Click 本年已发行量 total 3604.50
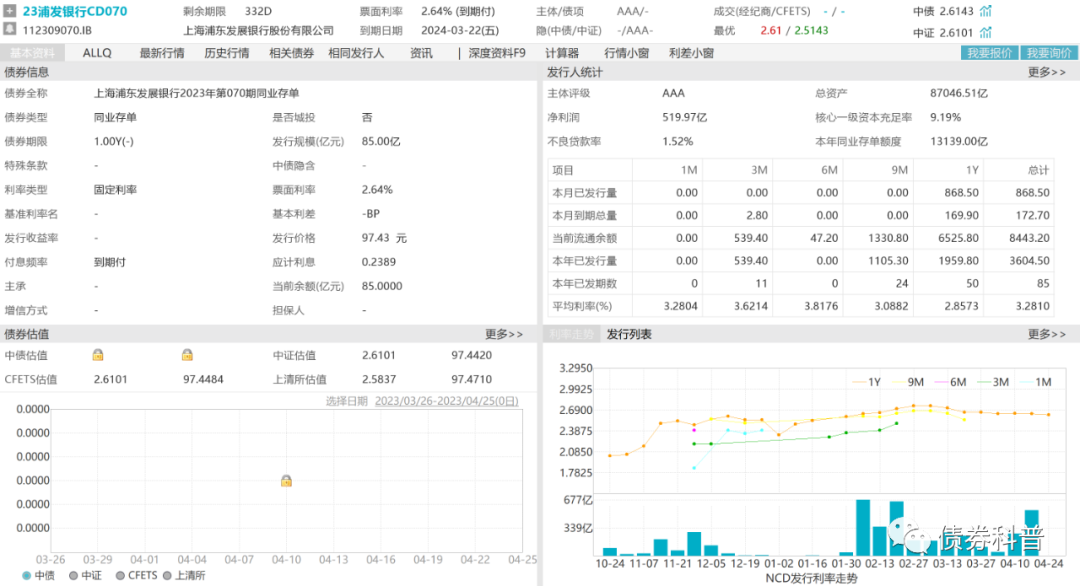Viewport: 1080px width, 586px height. point(1030,261)
